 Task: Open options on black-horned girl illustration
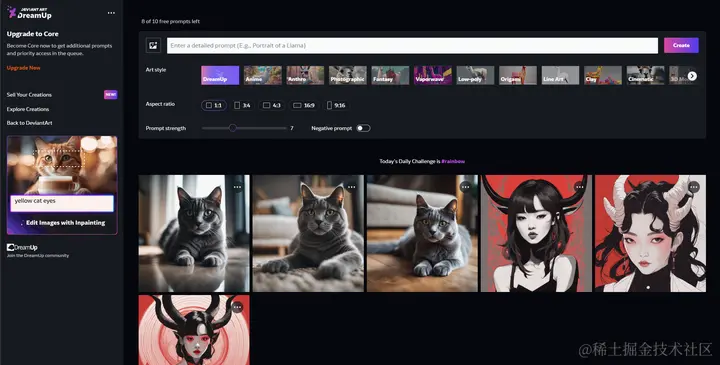(x=579, y=187)
